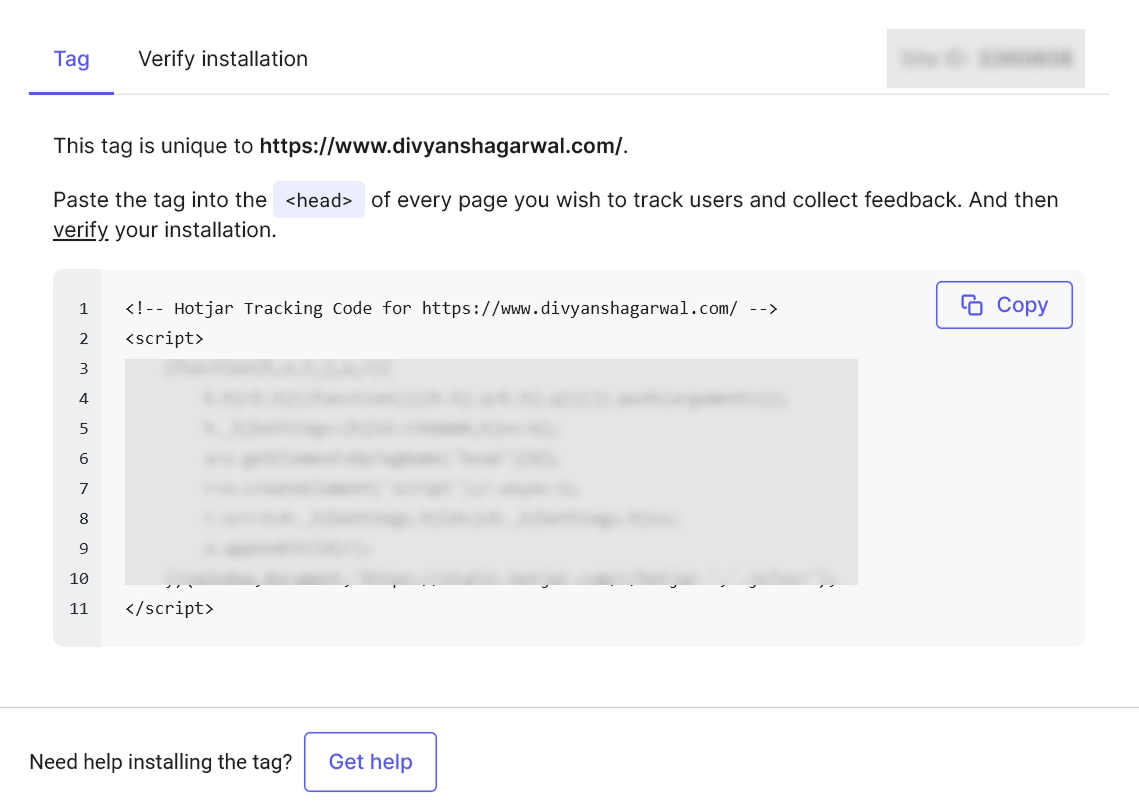
Task: Click line number 6 in code gutter
Action: point(84,459)
